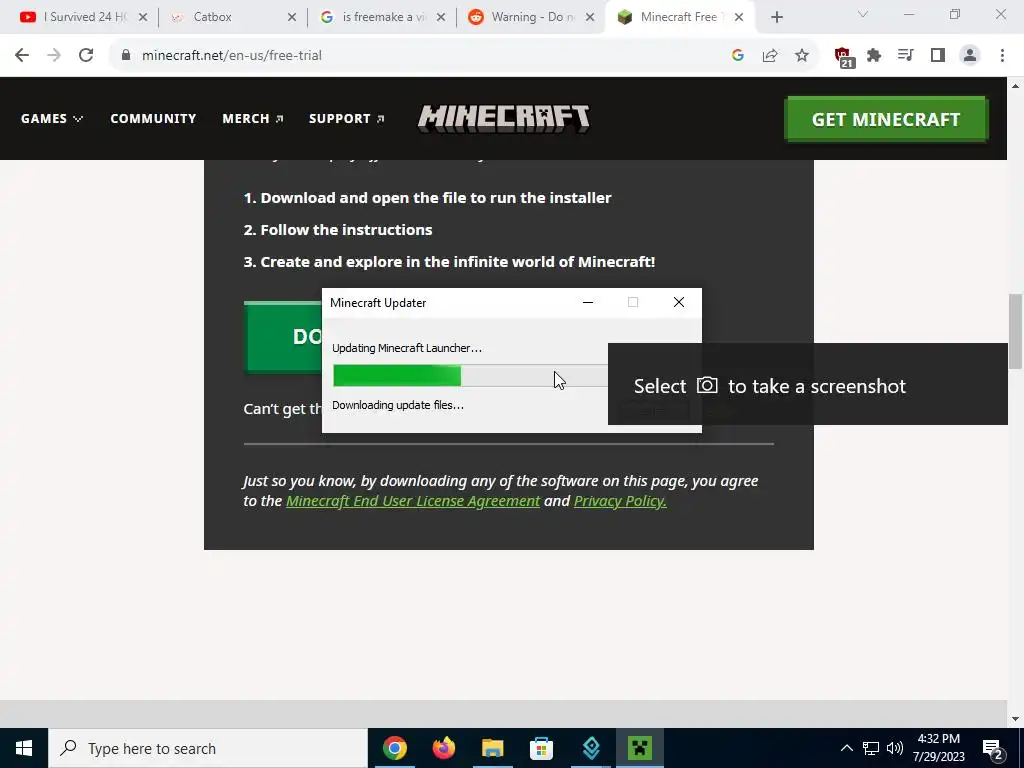Open the volume tray icon
1024x768 pixels.
click(x=895, y=748)
